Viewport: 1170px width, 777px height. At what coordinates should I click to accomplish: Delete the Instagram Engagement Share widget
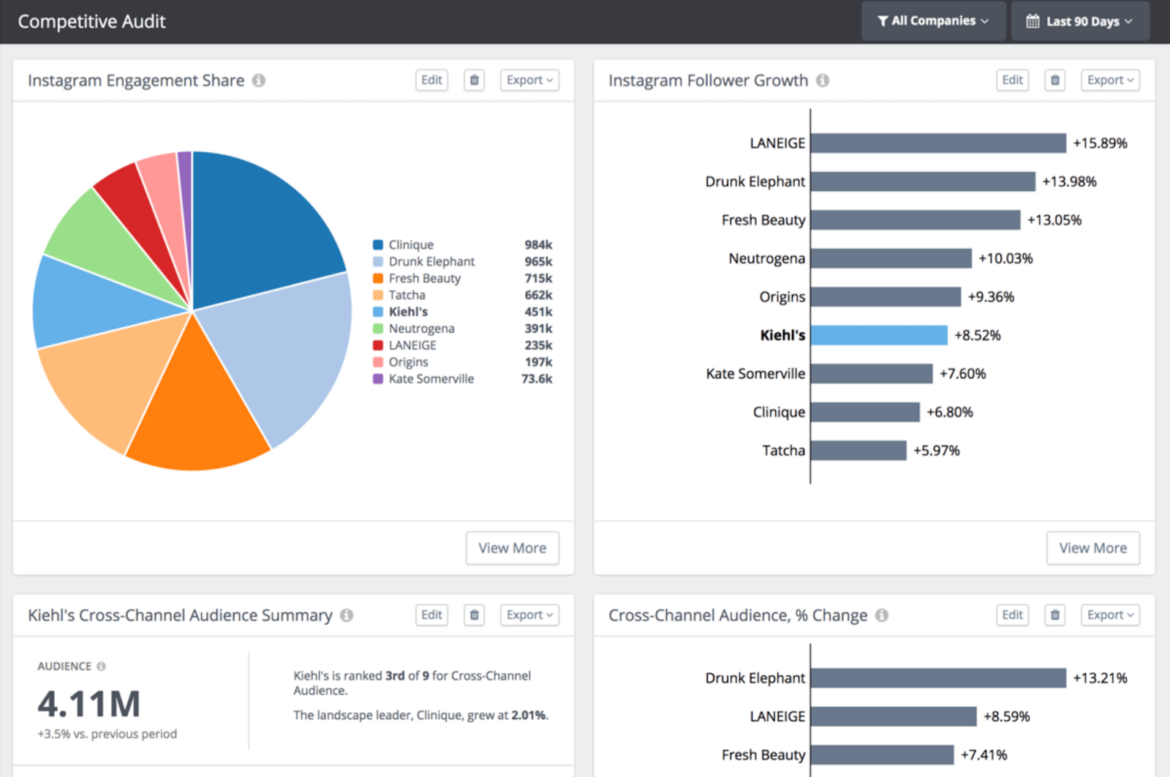click(473, 80)
